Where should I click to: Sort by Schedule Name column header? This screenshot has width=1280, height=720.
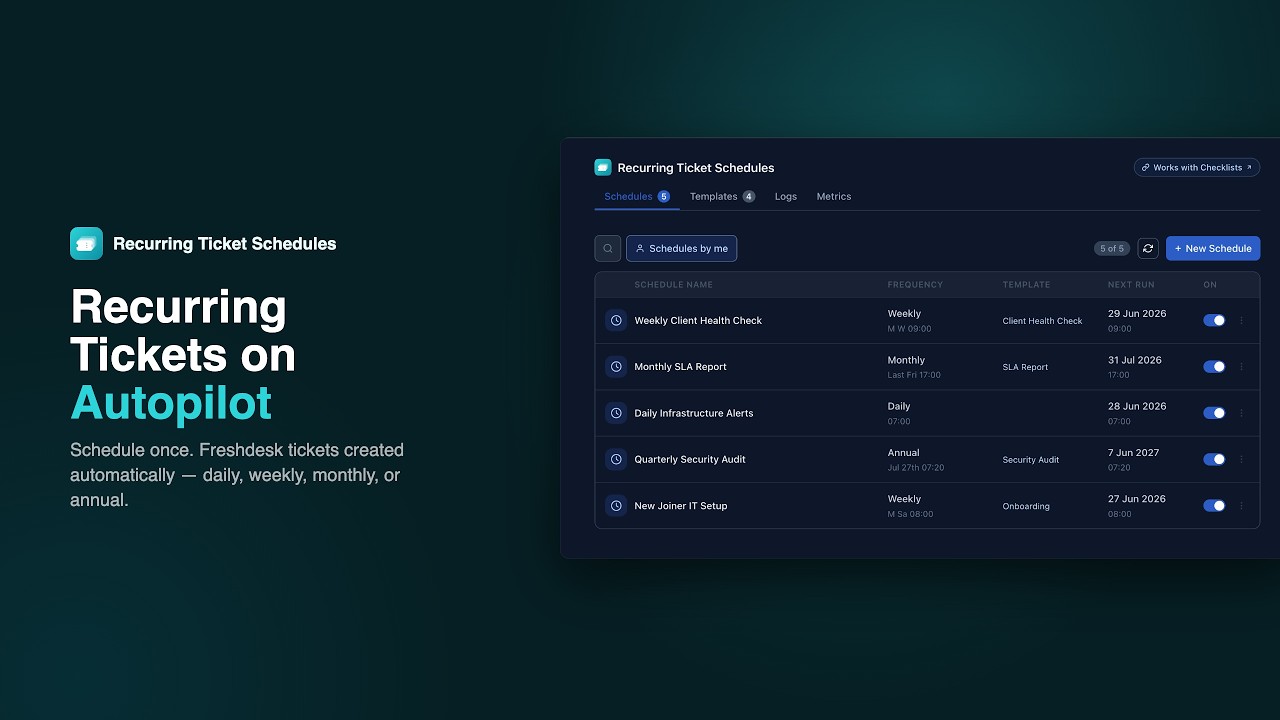pyautogui.click(x=673, y=285)
